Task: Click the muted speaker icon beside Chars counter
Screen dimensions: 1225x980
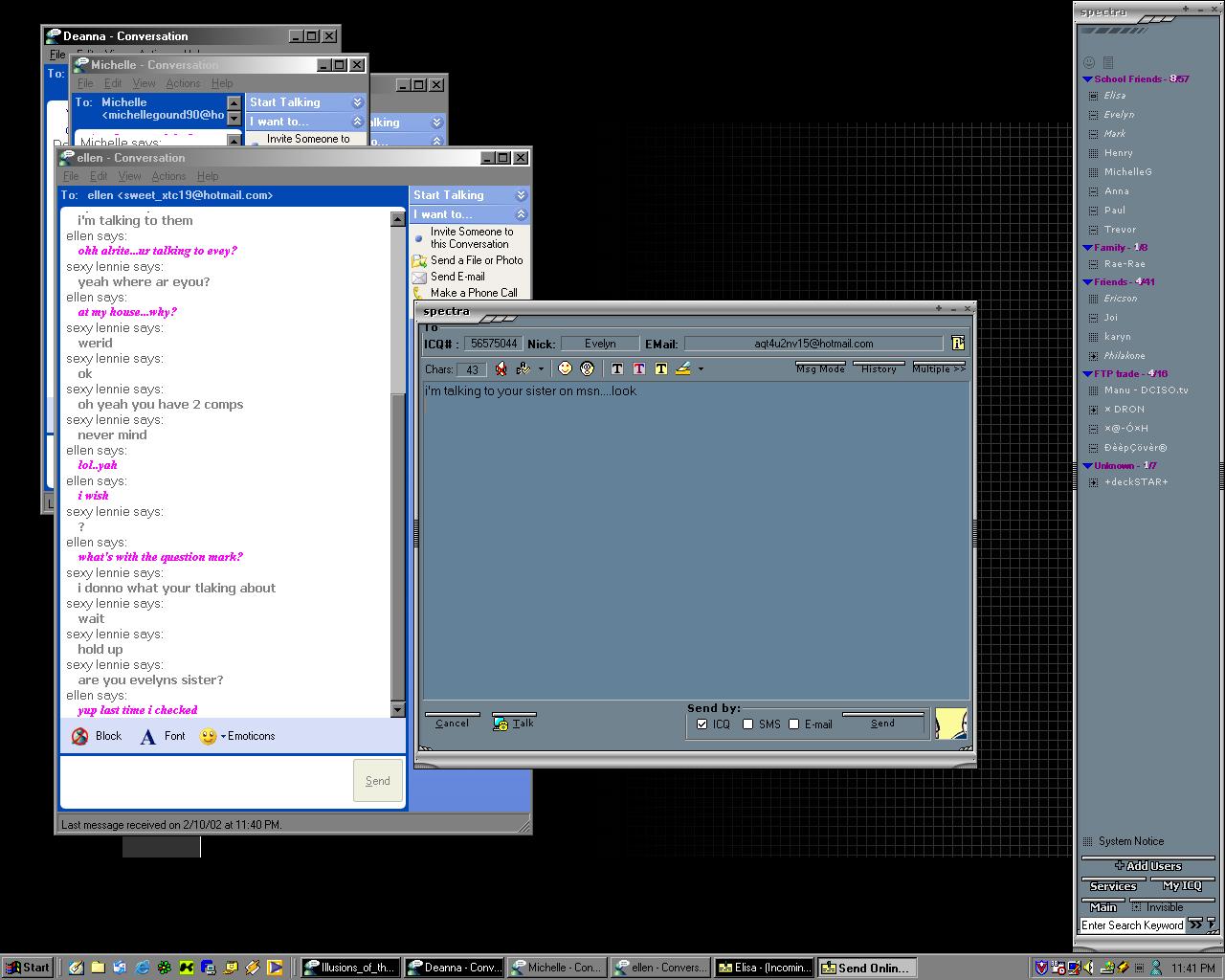Action: click(x=501, y=368)
